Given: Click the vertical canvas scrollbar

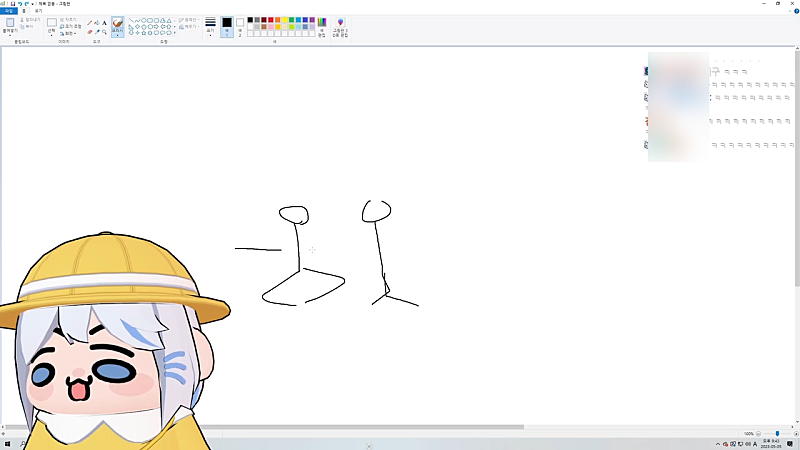Looking at the screenshot, I should pyautogui.click(x=797, y=168).
